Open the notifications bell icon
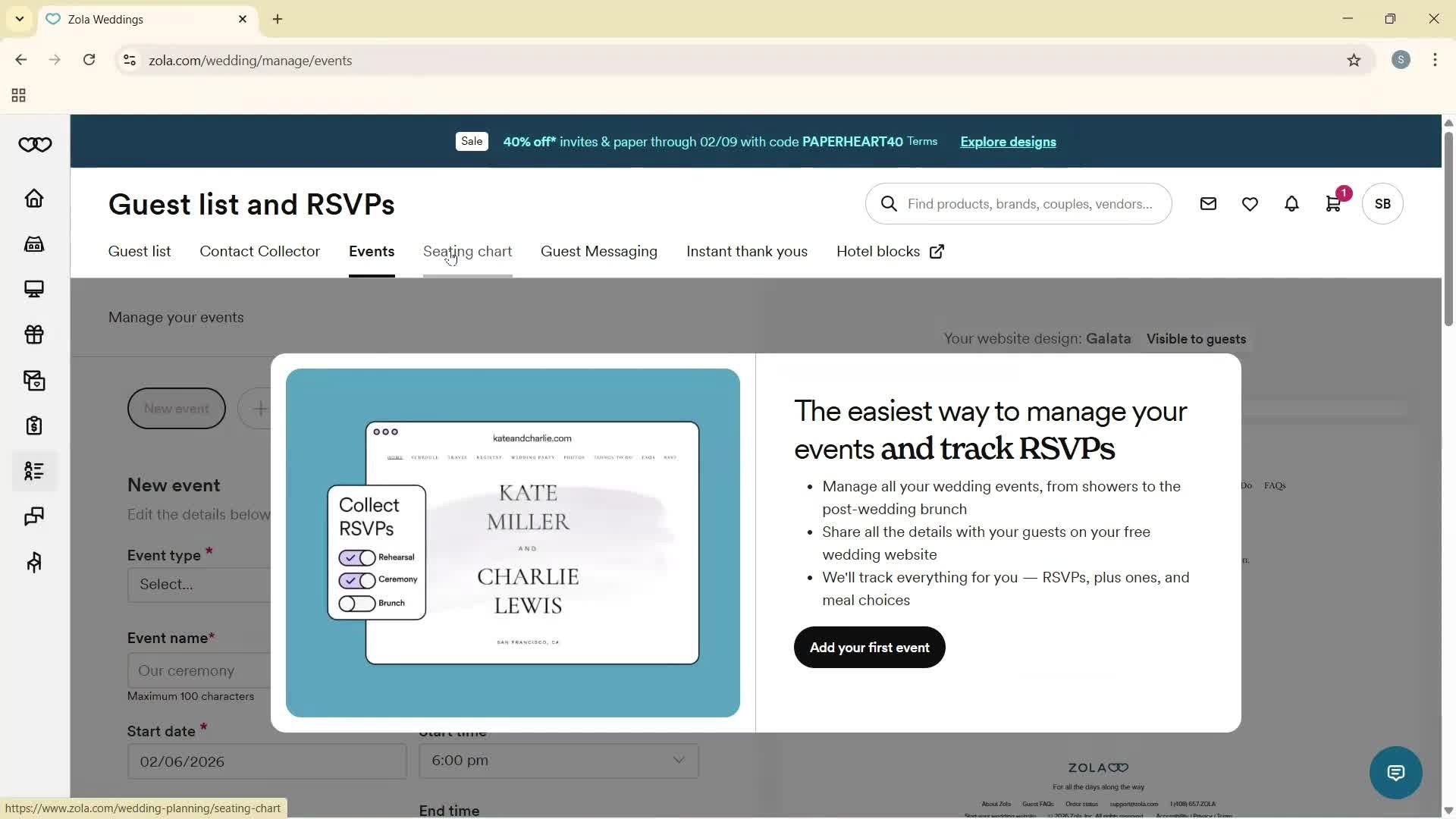This screenshot has height=819, width=1456. pyautogui.click(x=1291, y=204)
